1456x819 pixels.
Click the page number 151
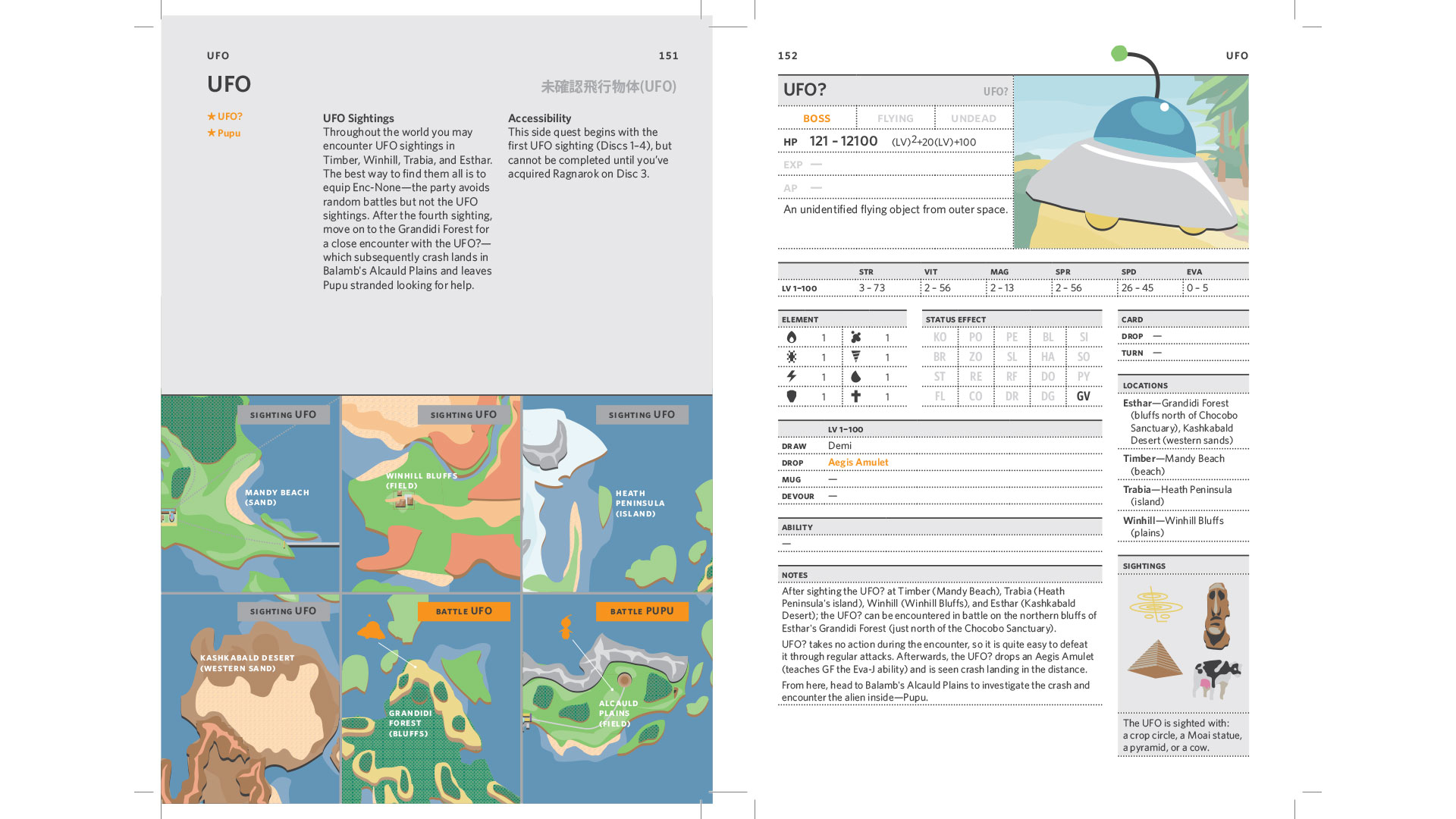(668, 55)
